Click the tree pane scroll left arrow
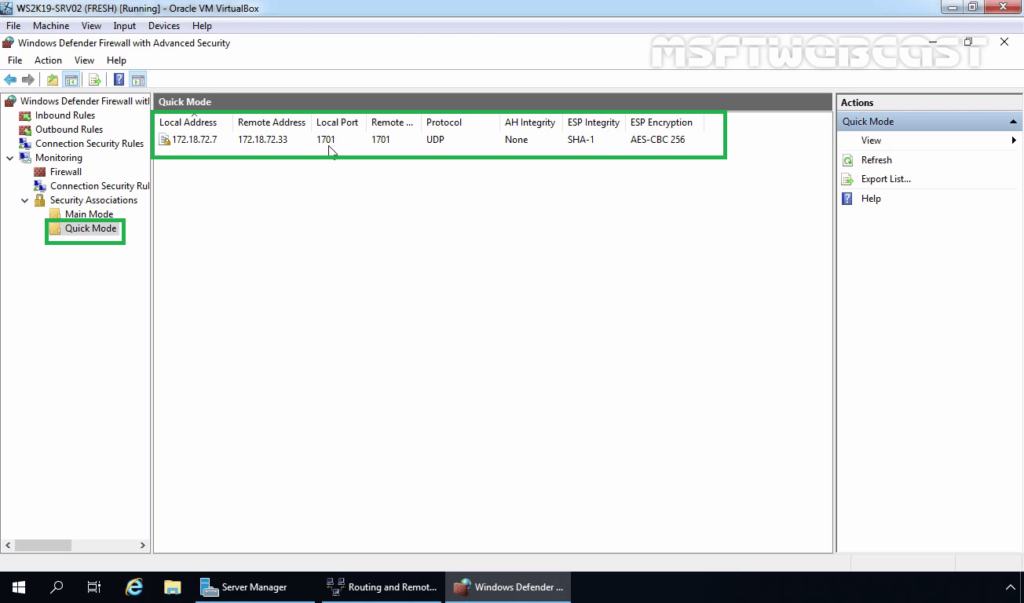The image size is (1024, 603). click(x=8, y=545)
